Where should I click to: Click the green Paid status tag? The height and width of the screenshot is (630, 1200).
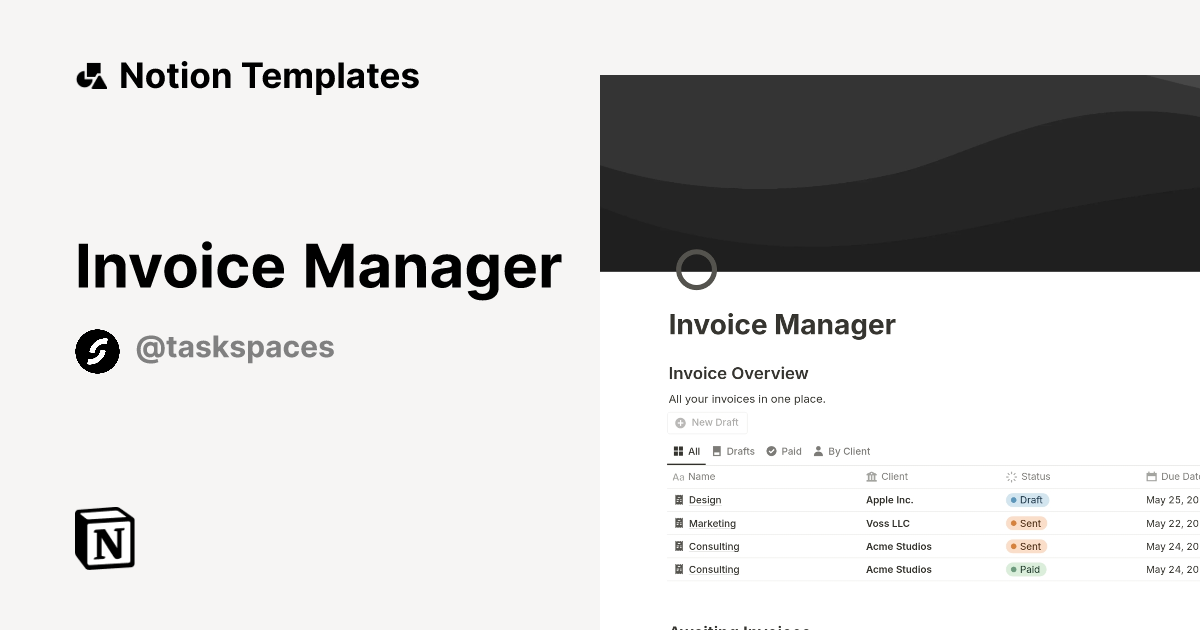(1026, 570)
